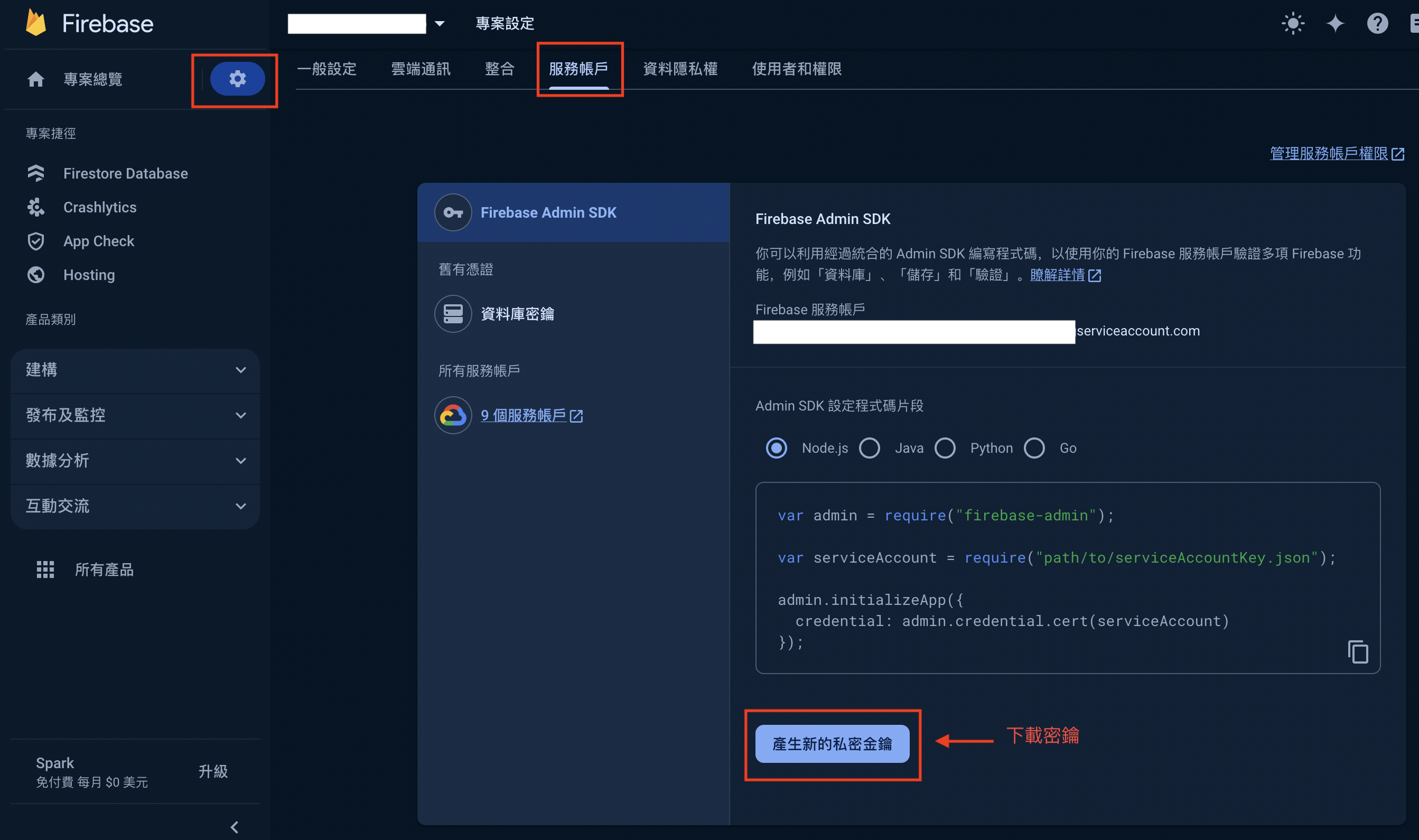Switch to the 一般設定 tab

pos(326,69)
